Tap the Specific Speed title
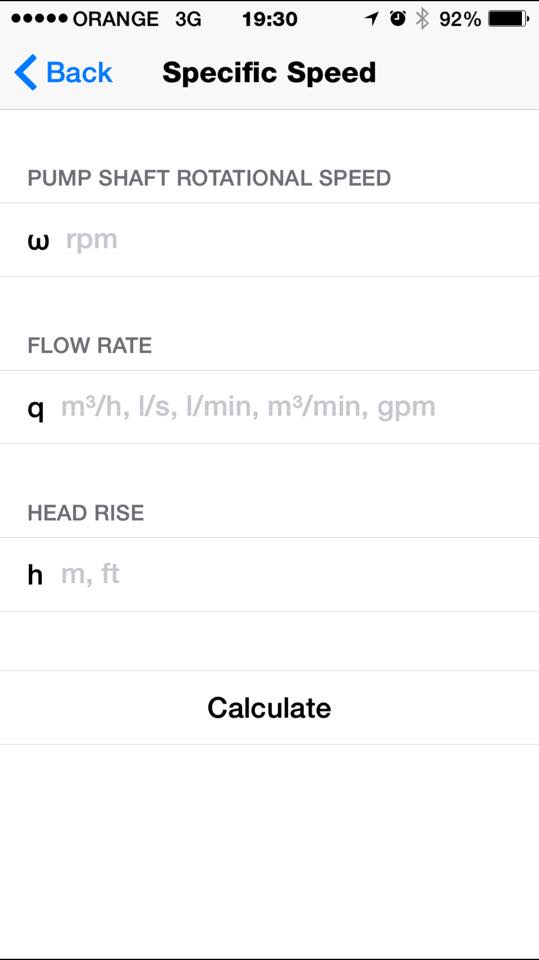Image resolution: width=539 pixels, height=960 pixels. click(x=269, y=73)
